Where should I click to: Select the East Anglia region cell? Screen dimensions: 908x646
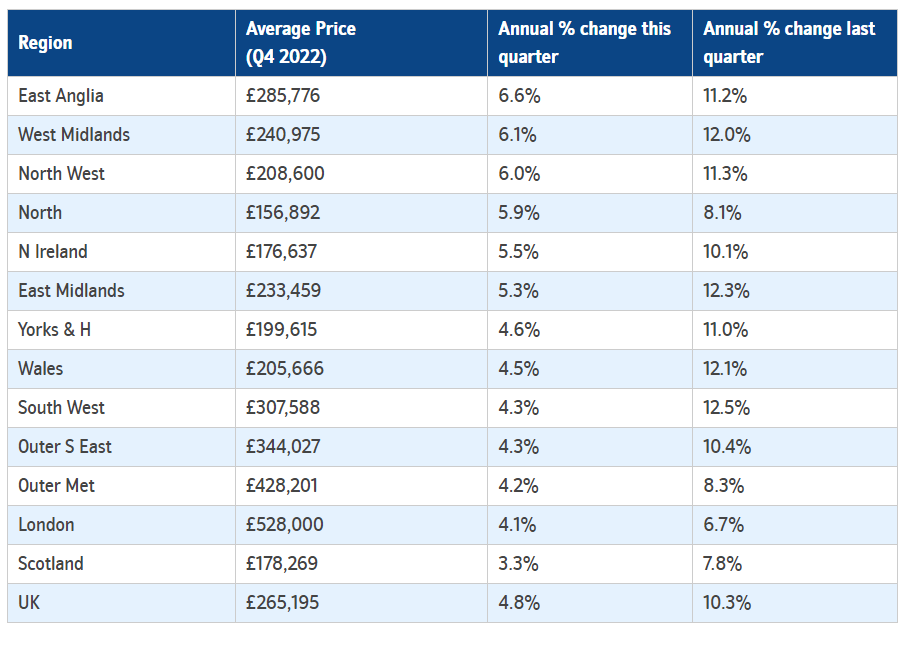(61, 96)
